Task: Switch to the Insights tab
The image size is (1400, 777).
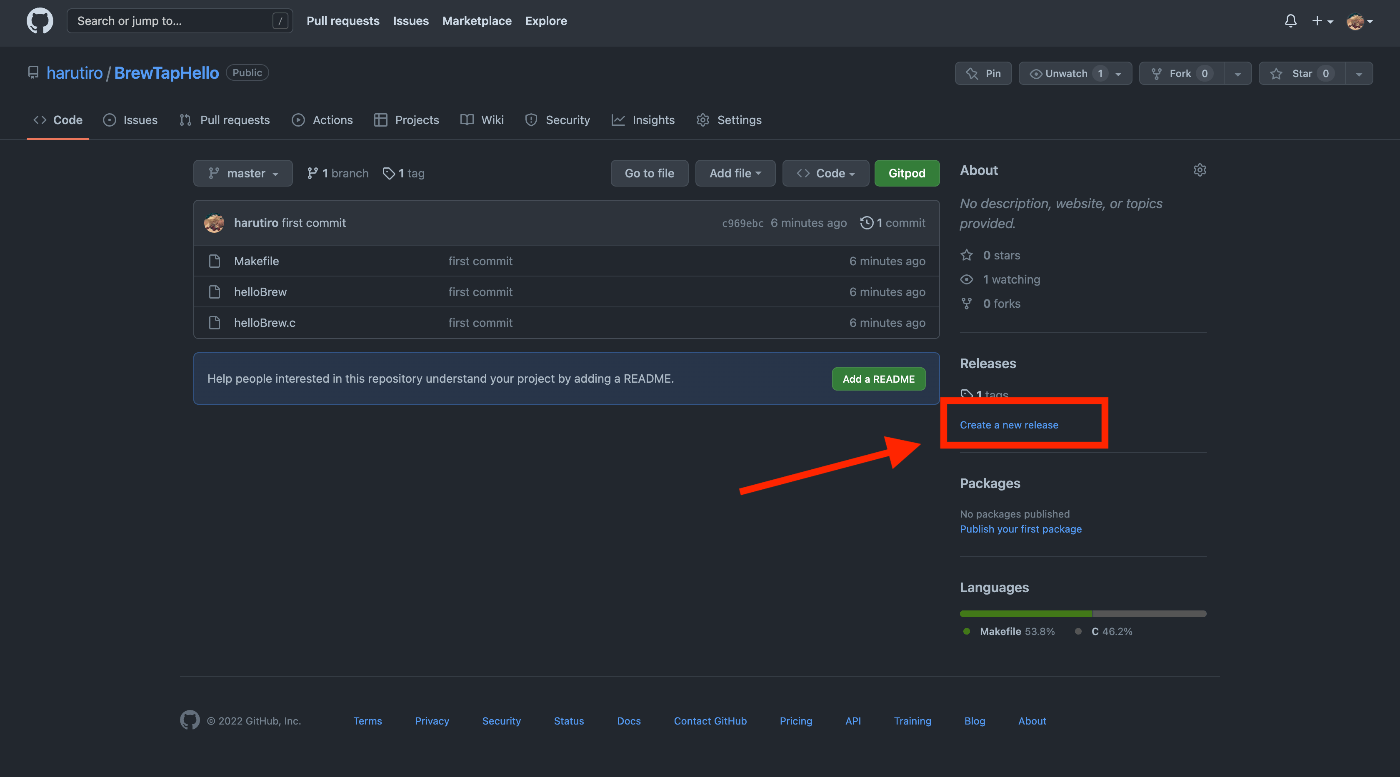Action: pos(643,120)
